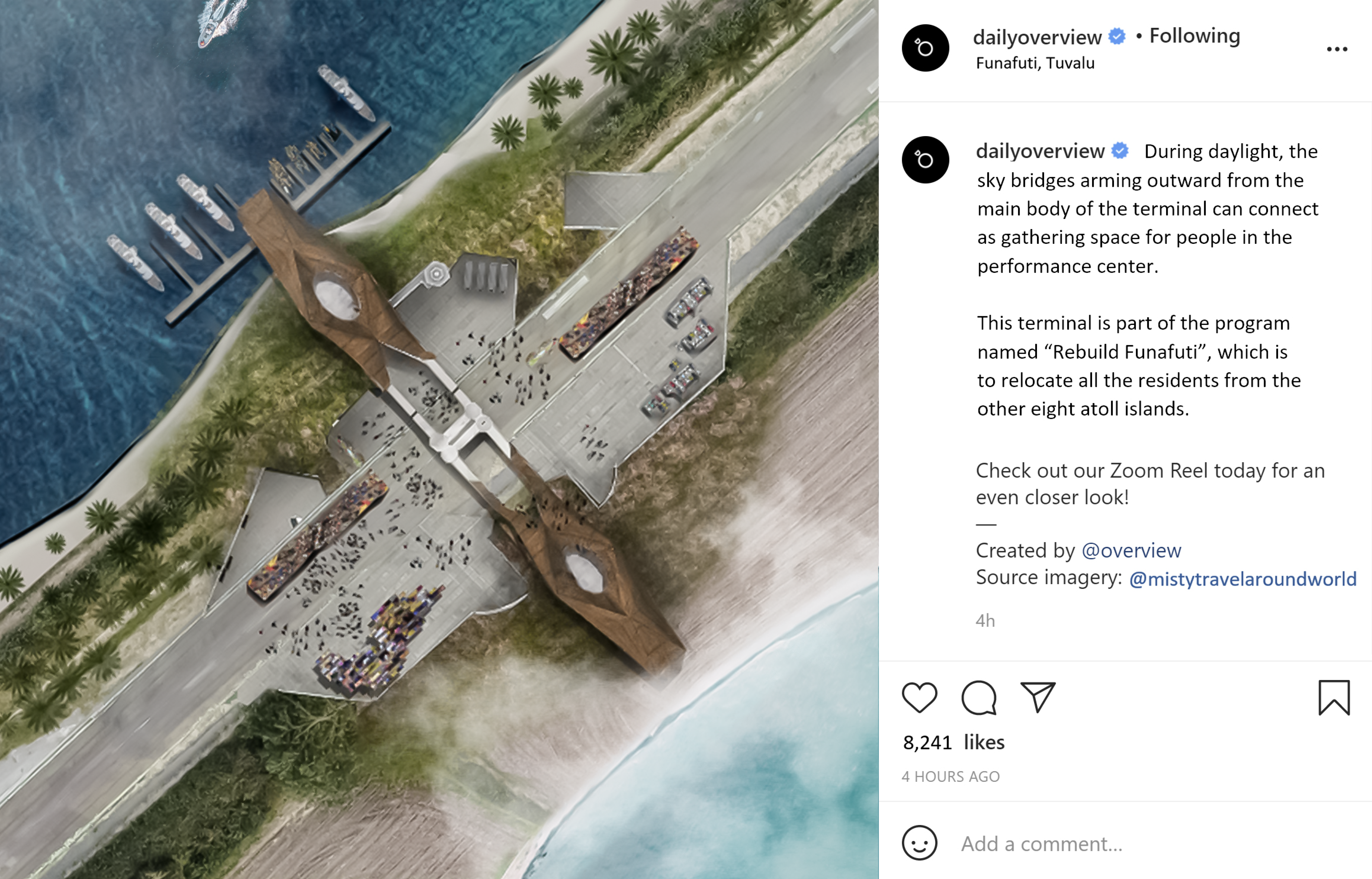Viewport: 1372px width, 879px height.
Task: Open the Funafuti, Tuvalu location link
Action: 1035,63
